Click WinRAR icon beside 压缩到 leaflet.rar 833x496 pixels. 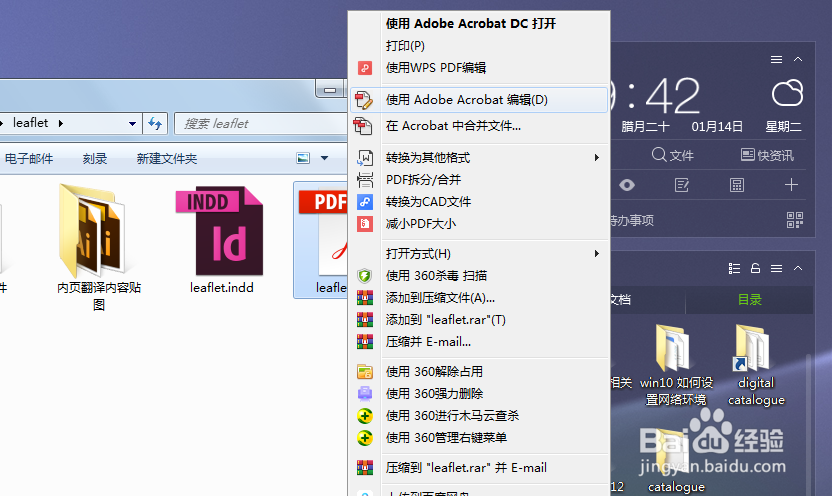364,467
